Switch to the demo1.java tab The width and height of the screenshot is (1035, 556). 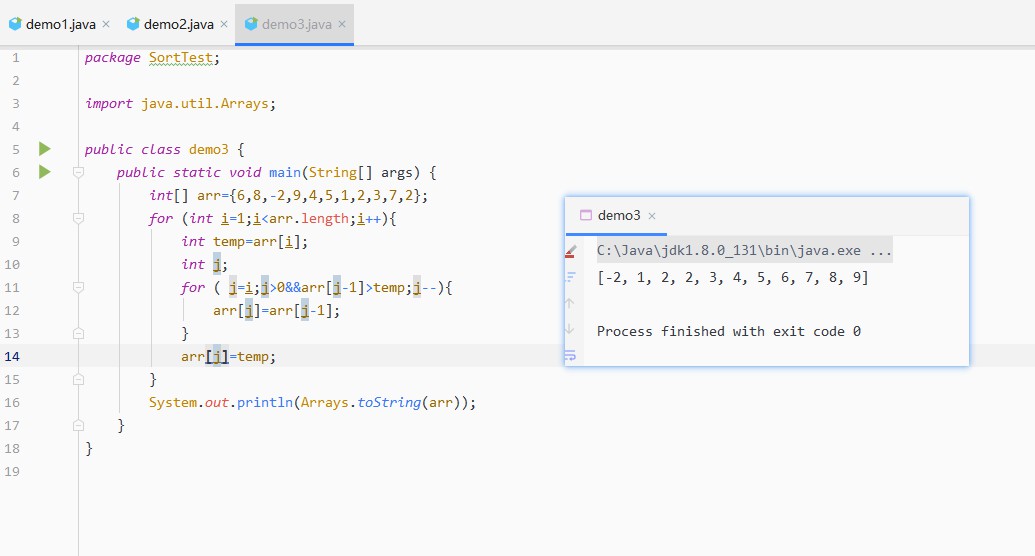pos(60,24)
